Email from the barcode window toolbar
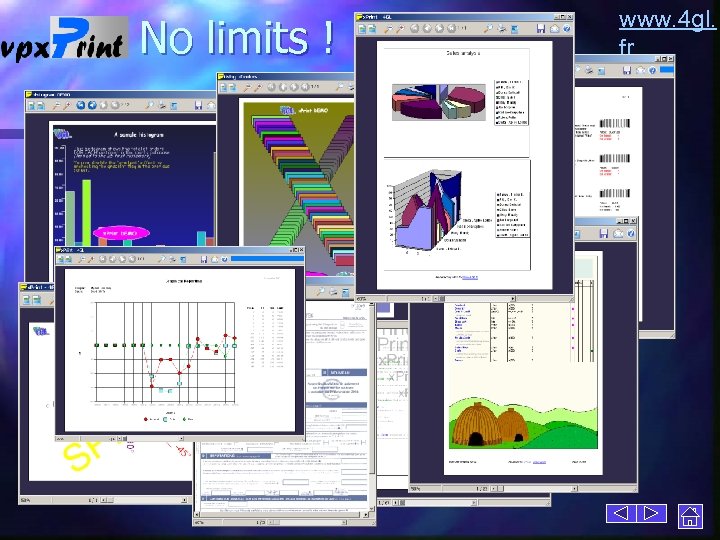Viewport: 720px width, 540px height. tap(640, 70)
